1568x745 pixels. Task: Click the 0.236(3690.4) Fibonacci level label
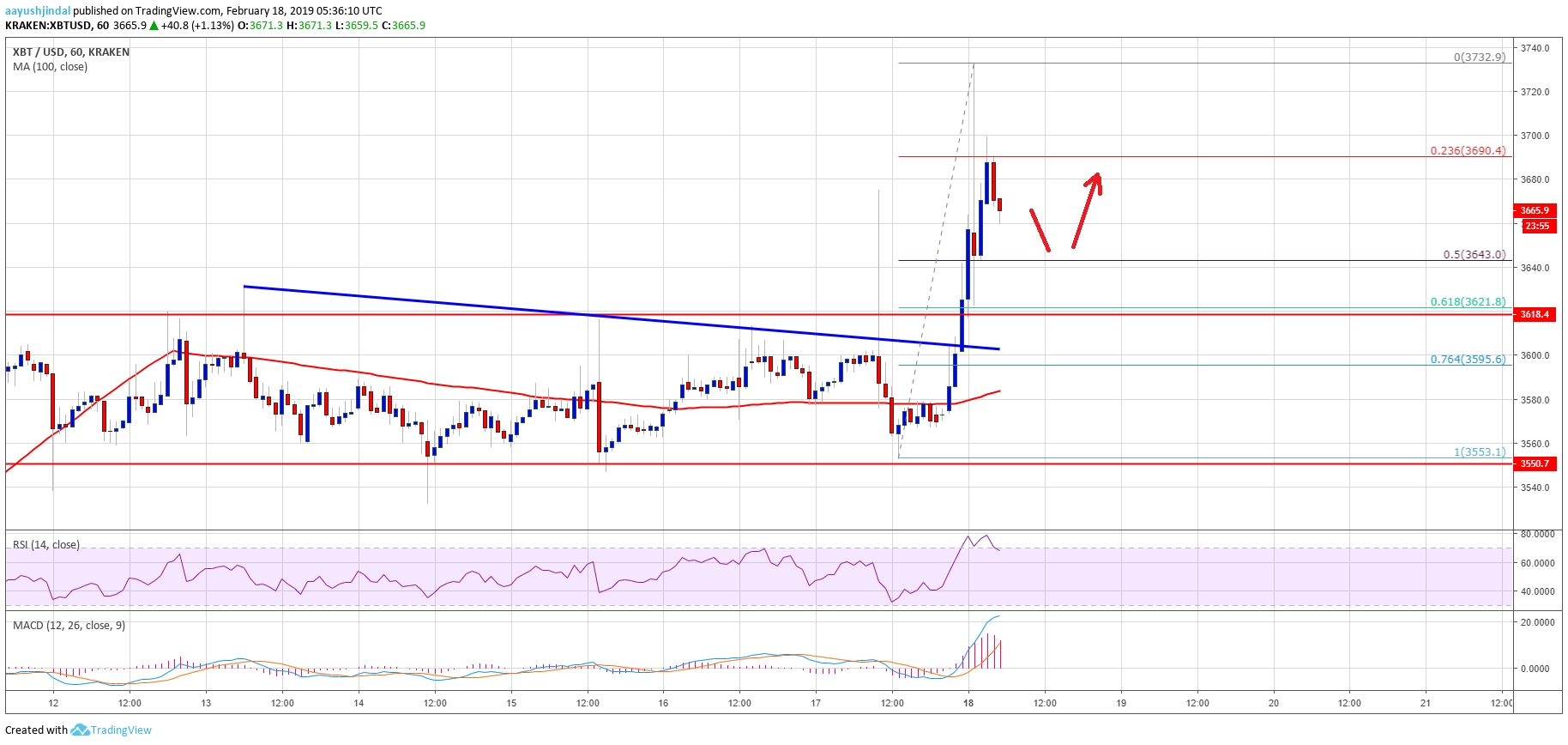[1468, 151]
